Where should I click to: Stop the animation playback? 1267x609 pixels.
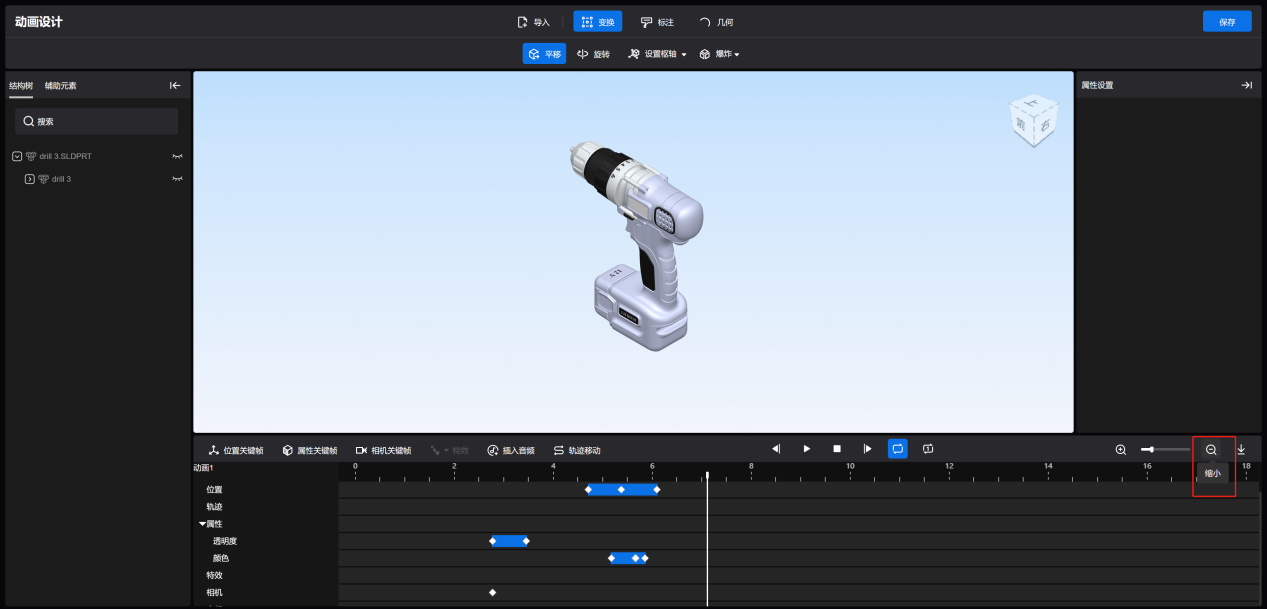point(837,449)
